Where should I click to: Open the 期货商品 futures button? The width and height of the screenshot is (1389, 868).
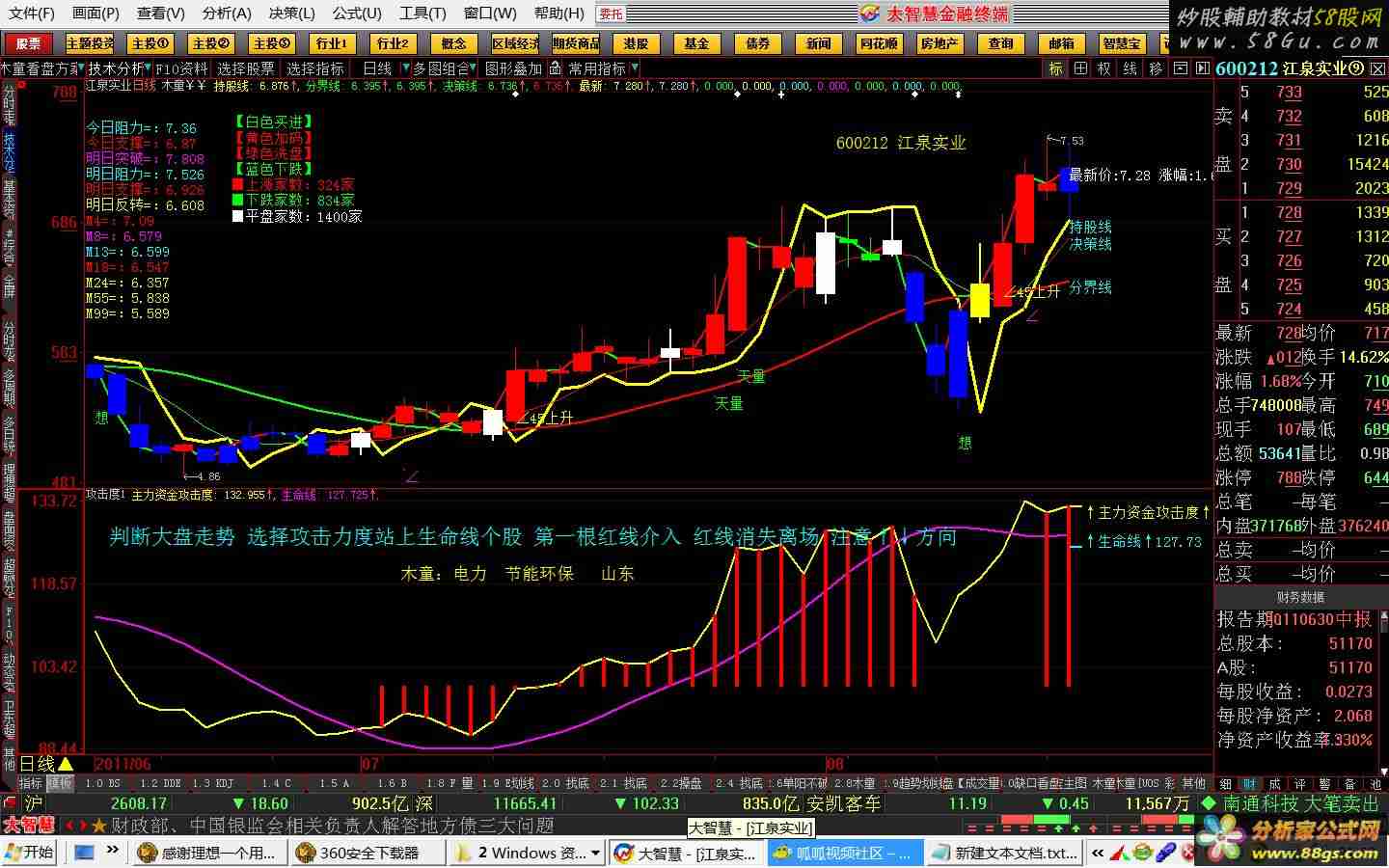(576, 43)
